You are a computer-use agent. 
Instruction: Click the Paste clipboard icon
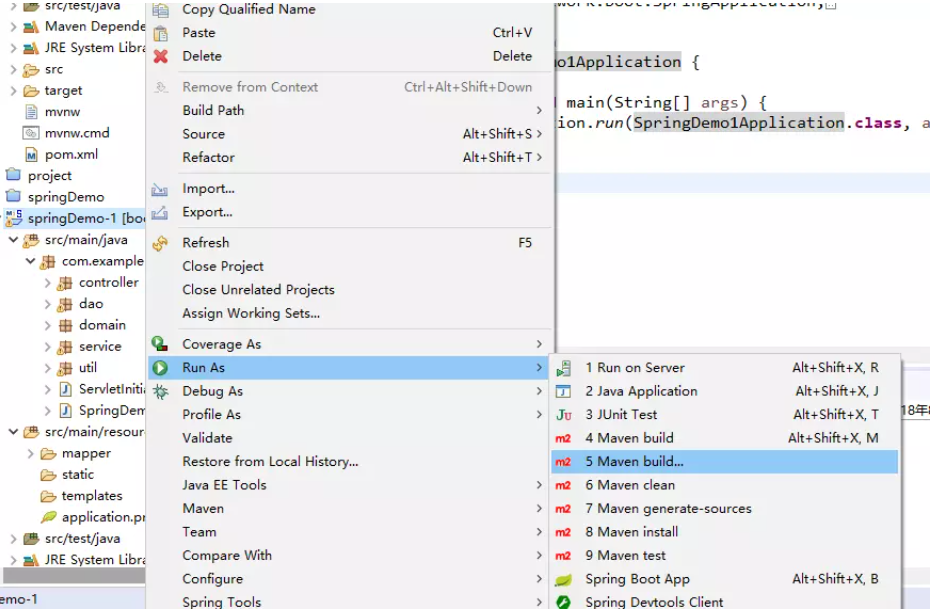160,33
